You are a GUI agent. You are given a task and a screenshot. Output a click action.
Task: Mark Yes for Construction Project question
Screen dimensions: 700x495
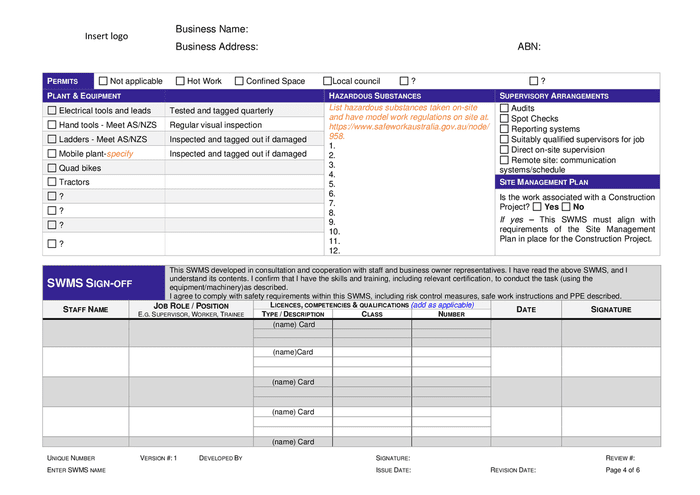click(537, 207)
